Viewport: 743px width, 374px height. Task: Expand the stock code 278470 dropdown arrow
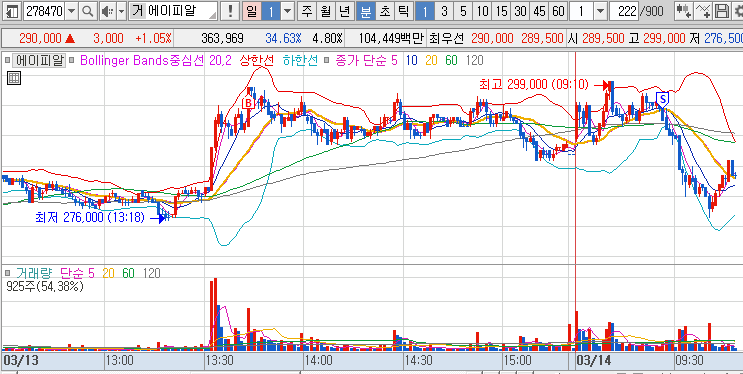pos(72,11)
